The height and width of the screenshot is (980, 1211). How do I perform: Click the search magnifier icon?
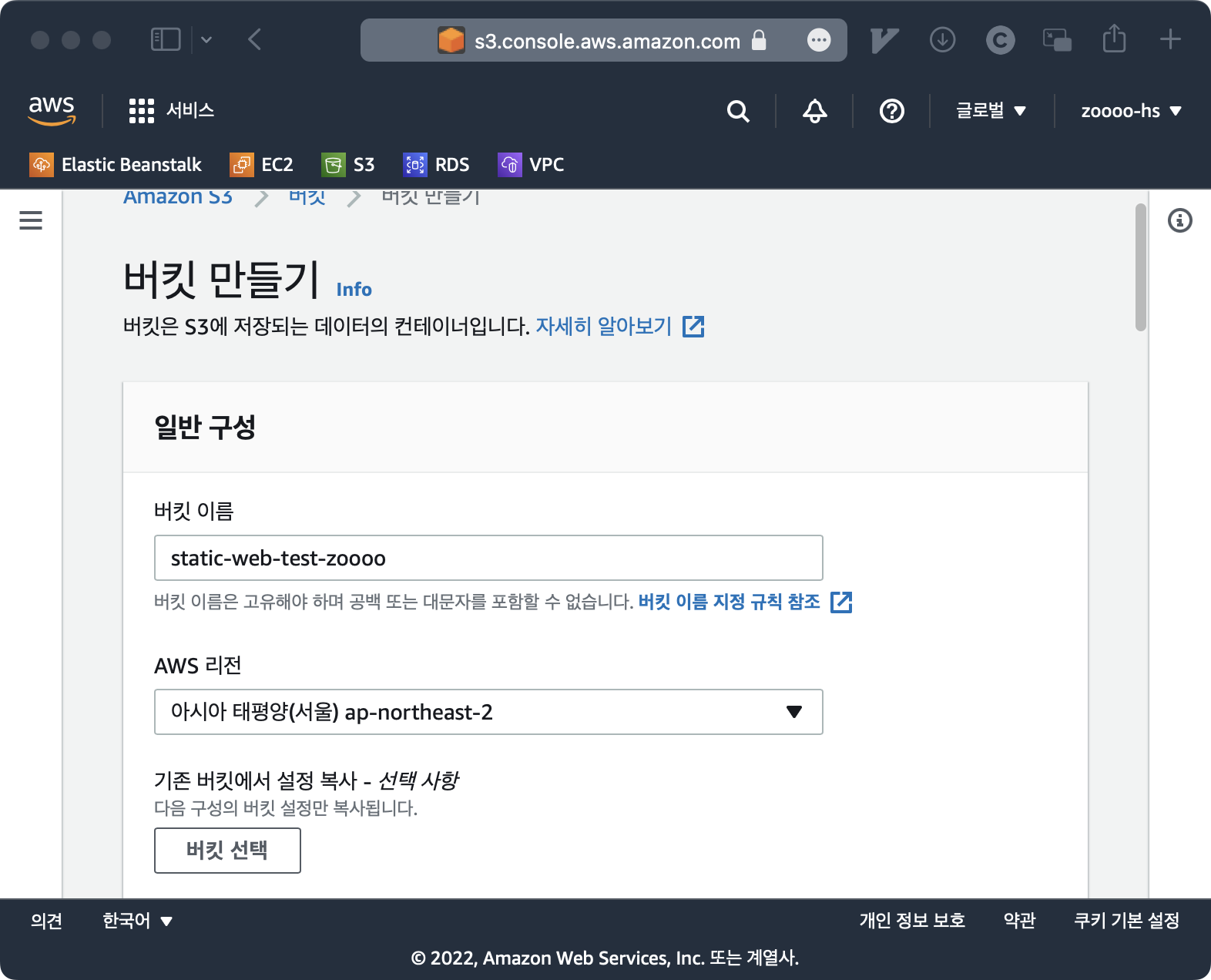click(738, 111)
